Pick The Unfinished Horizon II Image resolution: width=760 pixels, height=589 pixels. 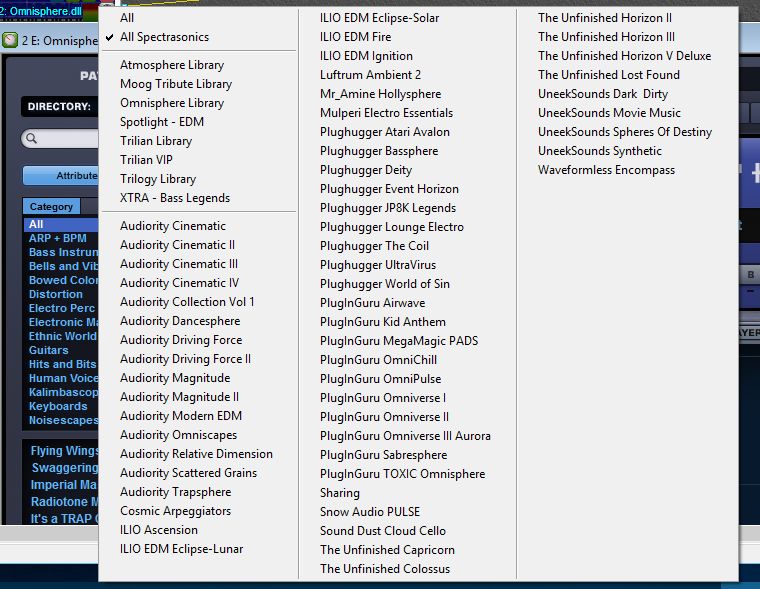coord(605,18)
